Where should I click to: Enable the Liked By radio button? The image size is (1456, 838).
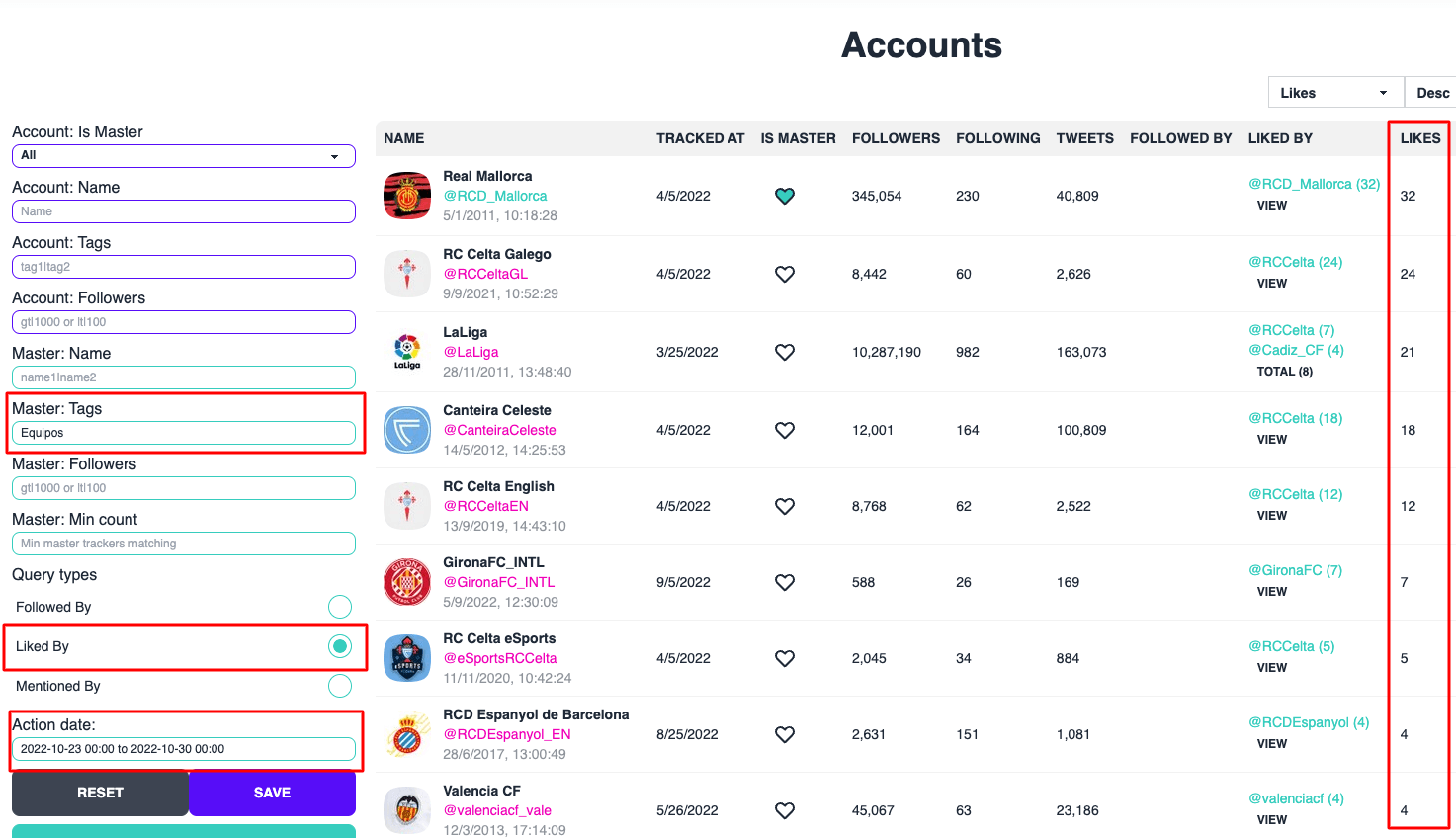coord(339,645)
